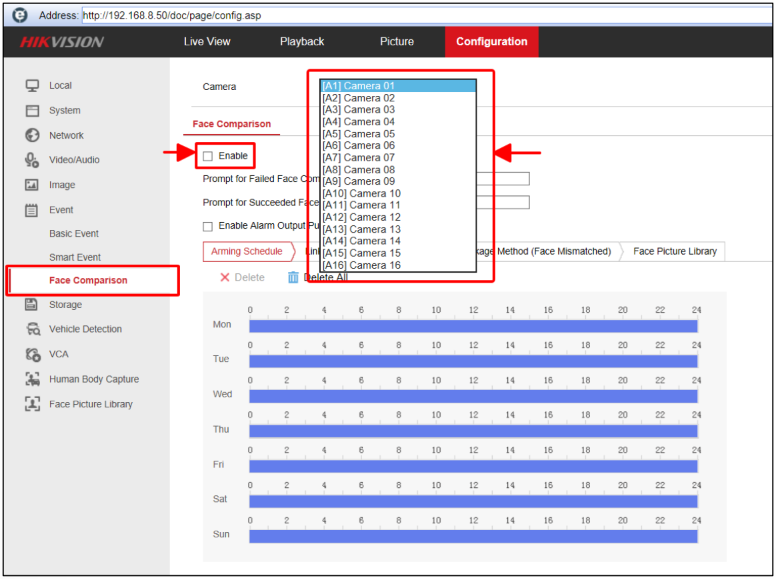Switch to the Live View tab
Screen dimensions: 776x579
click(207, 41)
